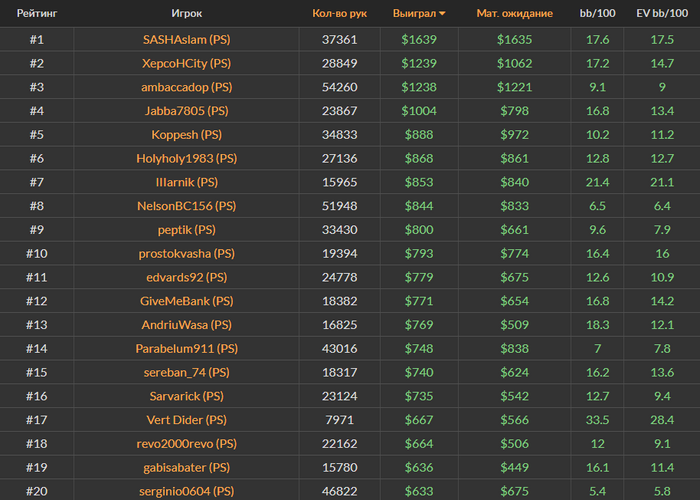View player Illarnik (PS)
The width and height of the screenshot is (700, 500).
pos(187,182)
